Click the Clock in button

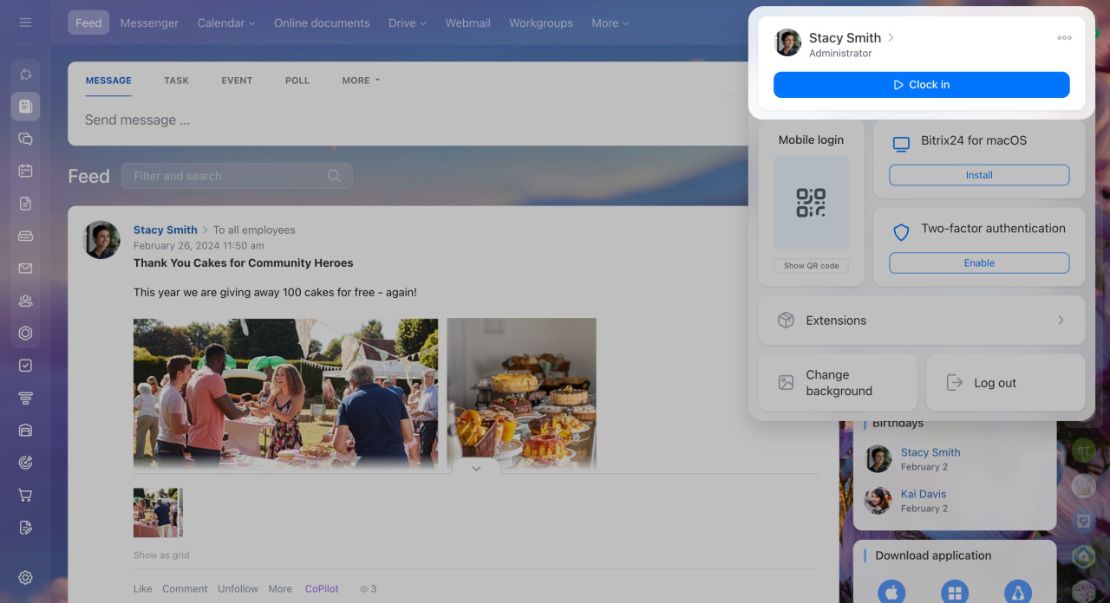point(921,85)
